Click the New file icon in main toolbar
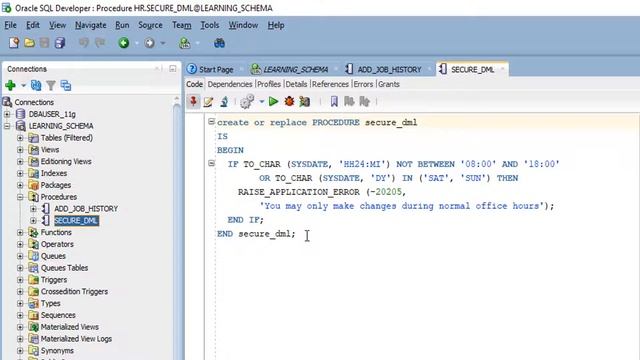 click(14, 42)
